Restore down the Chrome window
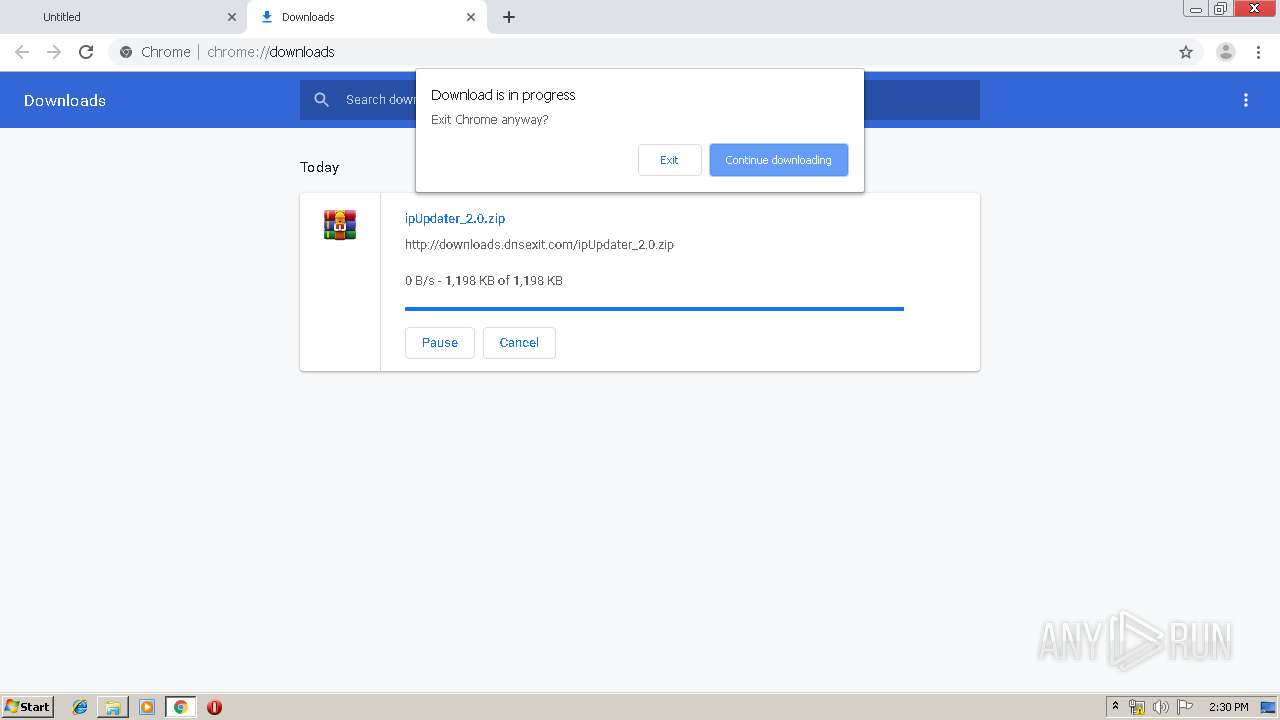The image size is (1280, 720). pos(1220,9)
